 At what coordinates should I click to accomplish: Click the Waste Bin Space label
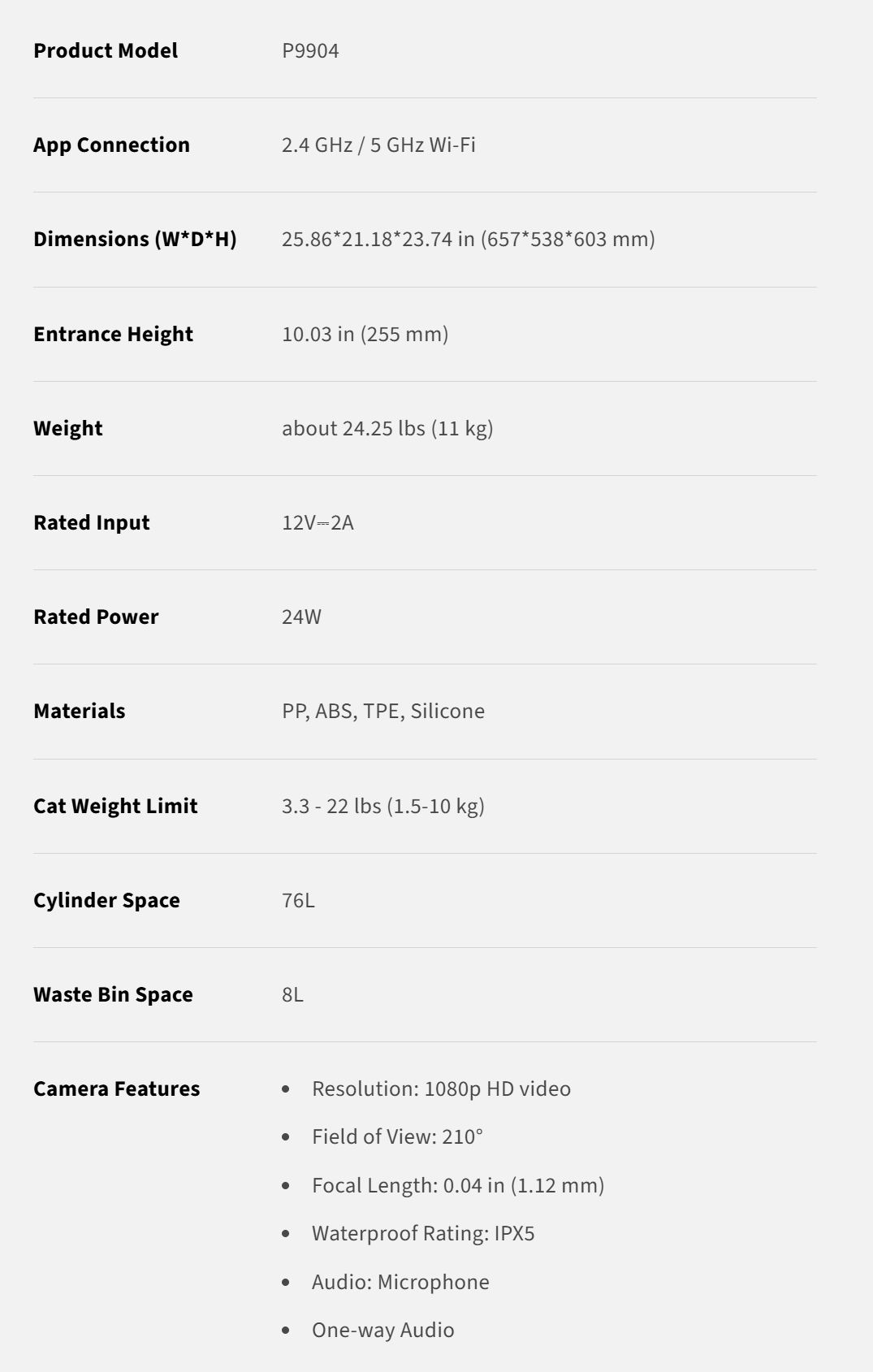pos(113,994)
